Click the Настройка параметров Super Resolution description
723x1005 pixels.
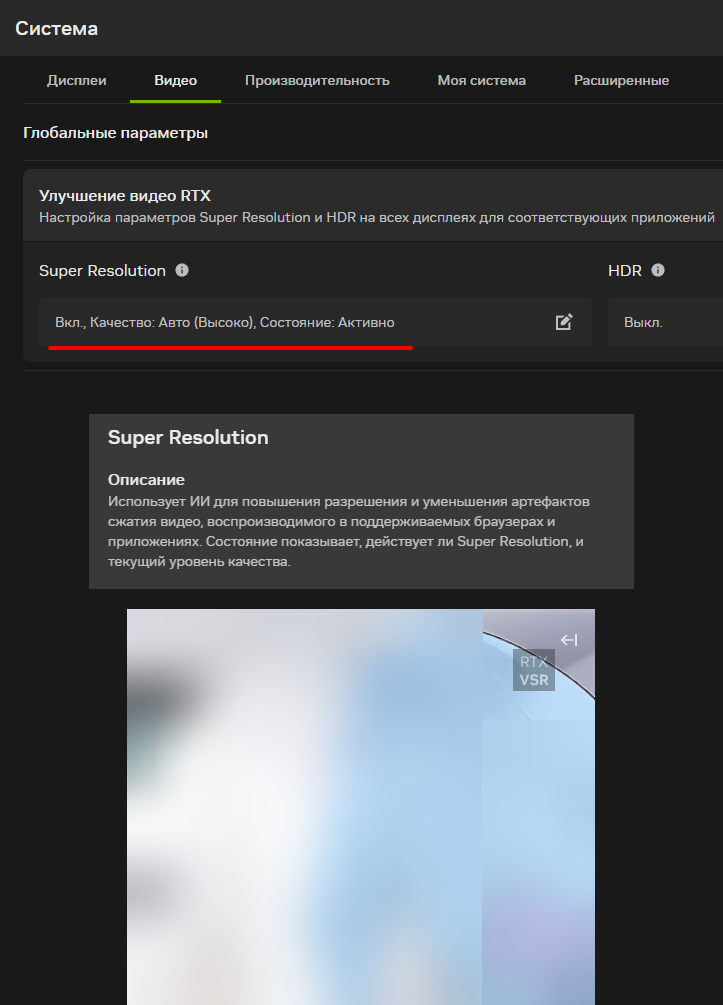377,217
